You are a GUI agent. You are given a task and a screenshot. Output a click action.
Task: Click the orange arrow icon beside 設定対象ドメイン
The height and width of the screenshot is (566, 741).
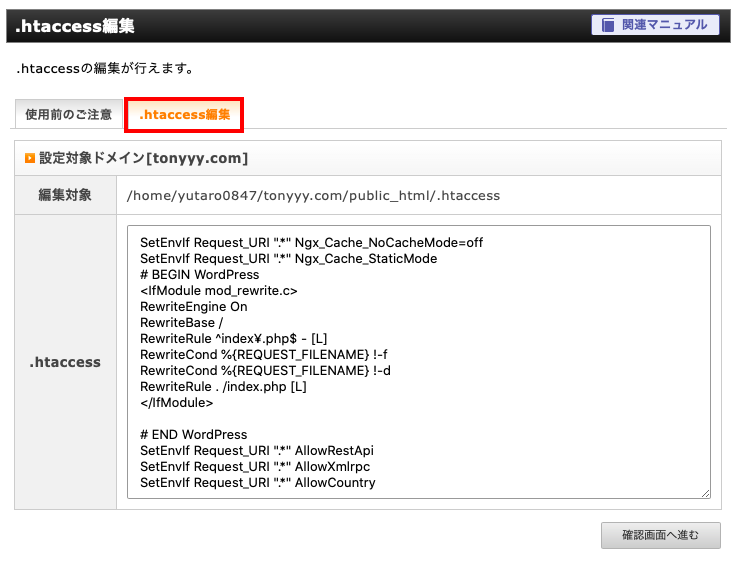(x=30, y=158)
